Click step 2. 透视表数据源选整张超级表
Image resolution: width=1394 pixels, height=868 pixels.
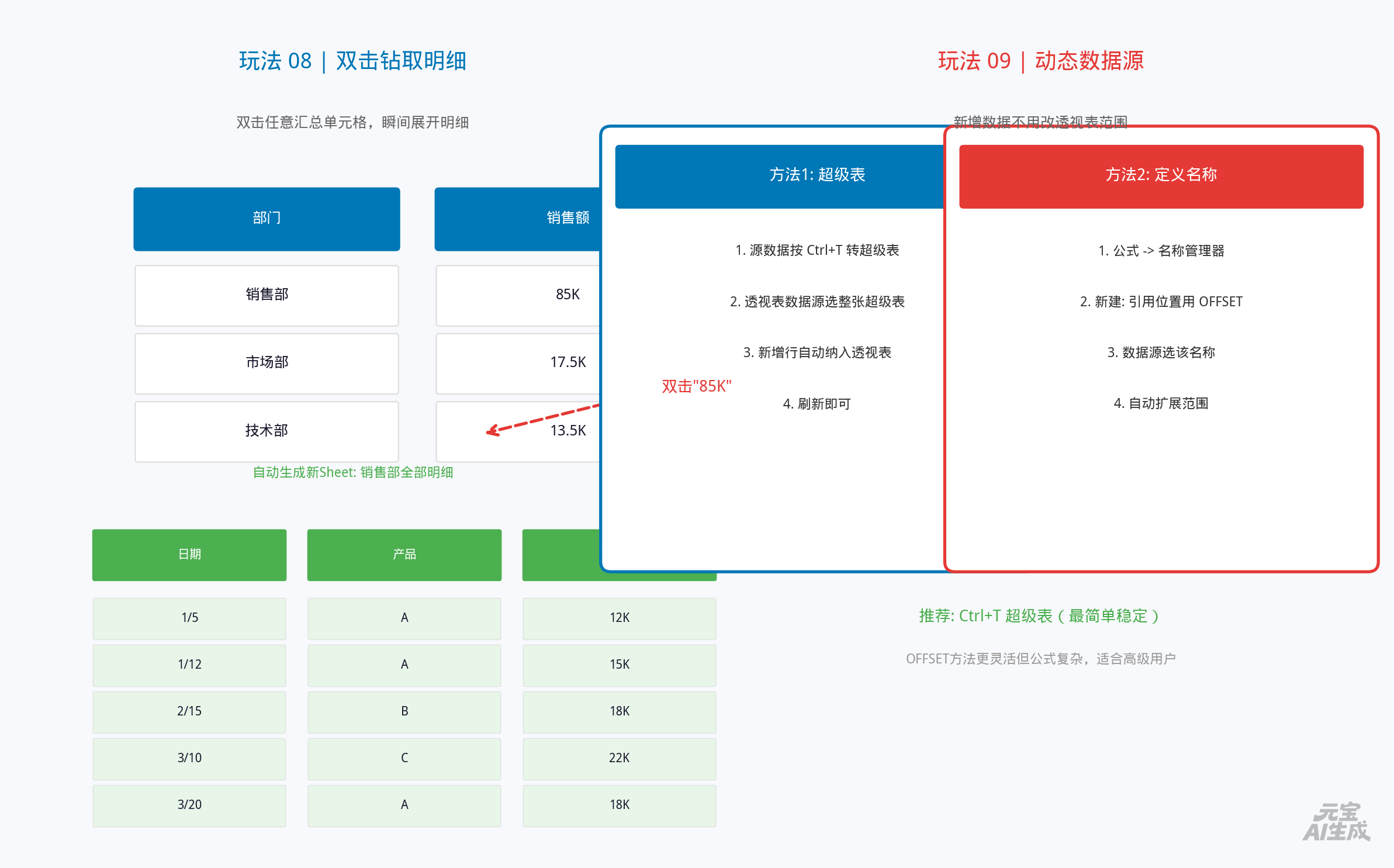pyautogui.click(x=817, y=302)
